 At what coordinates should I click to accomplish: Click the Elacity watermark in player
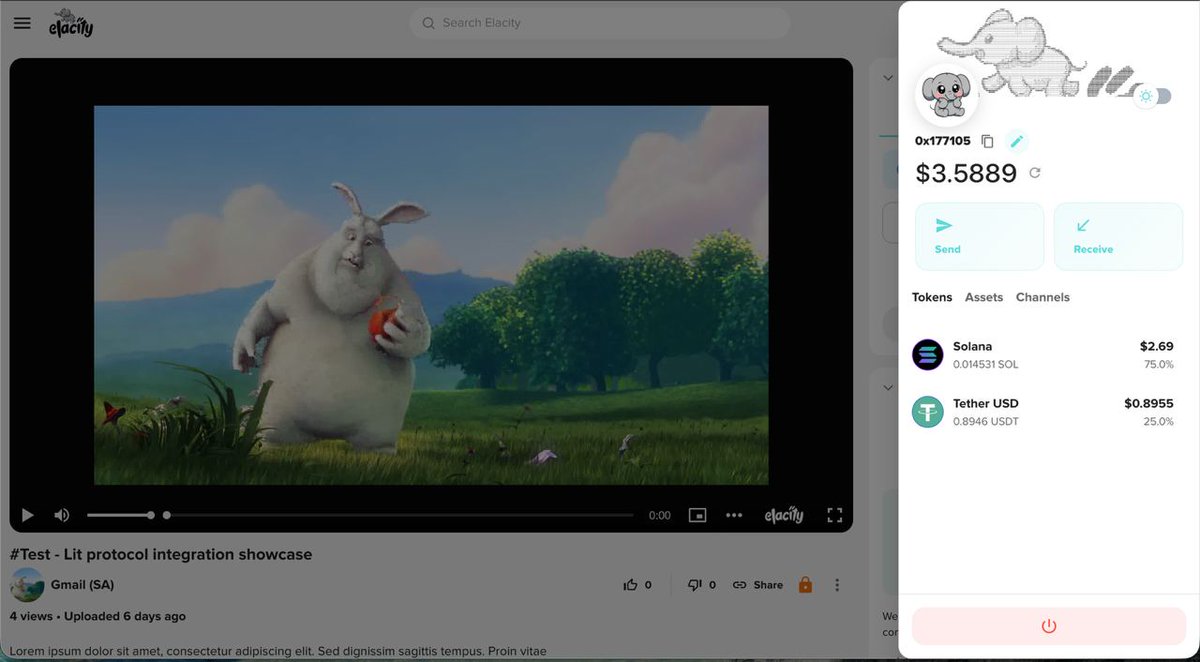pyautogui.click(x=784, y=515)
